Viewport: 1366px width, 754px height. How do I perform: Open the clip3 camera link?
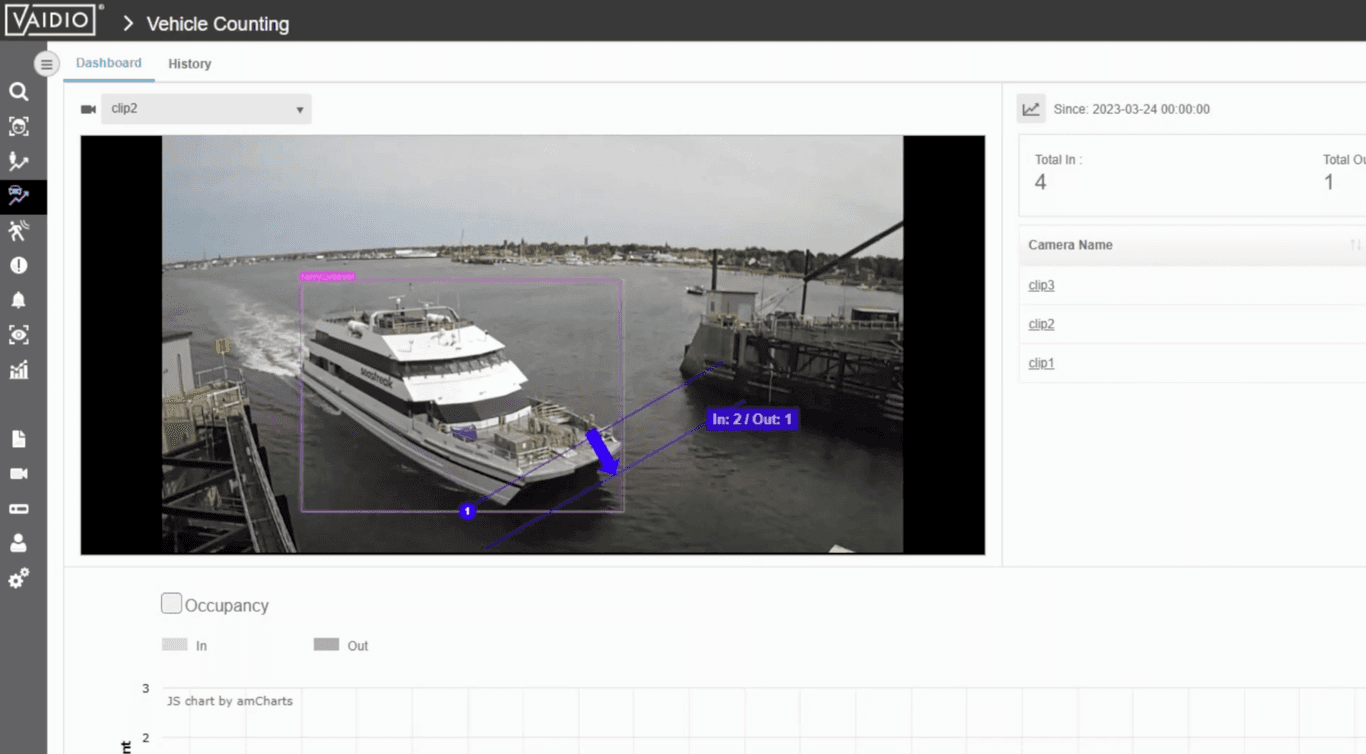click(x=1040, y=285)
